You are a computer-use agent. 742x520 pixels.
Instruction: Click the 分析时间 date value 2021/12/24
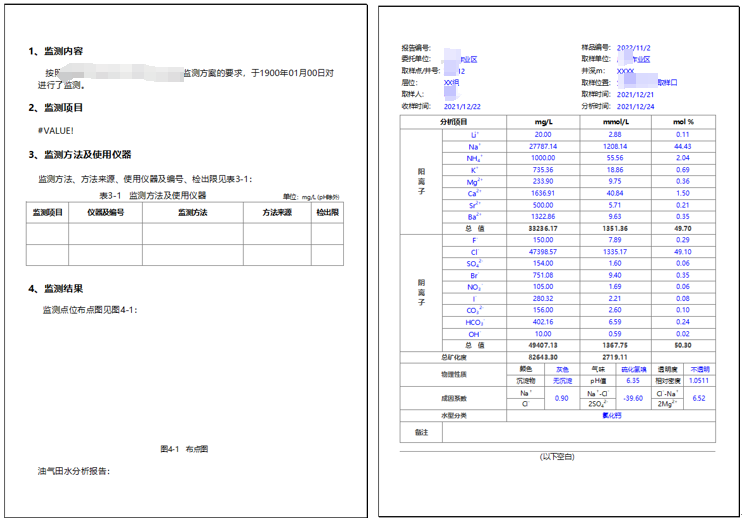pyautogui.click(x=635, y=106)
